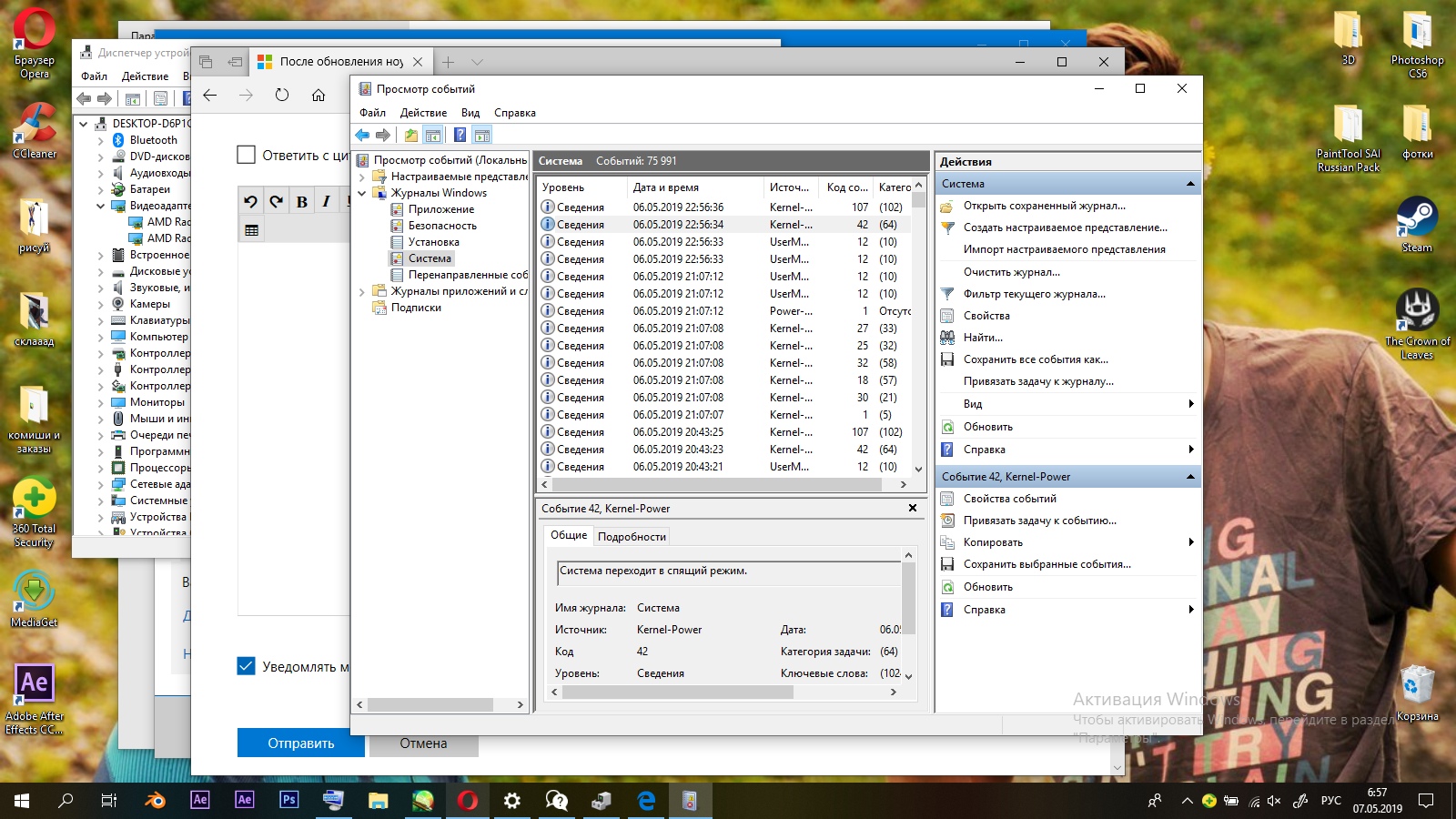Click the 'Отмена' button
Screen dimensions: 1456x819
coord(423,743)
